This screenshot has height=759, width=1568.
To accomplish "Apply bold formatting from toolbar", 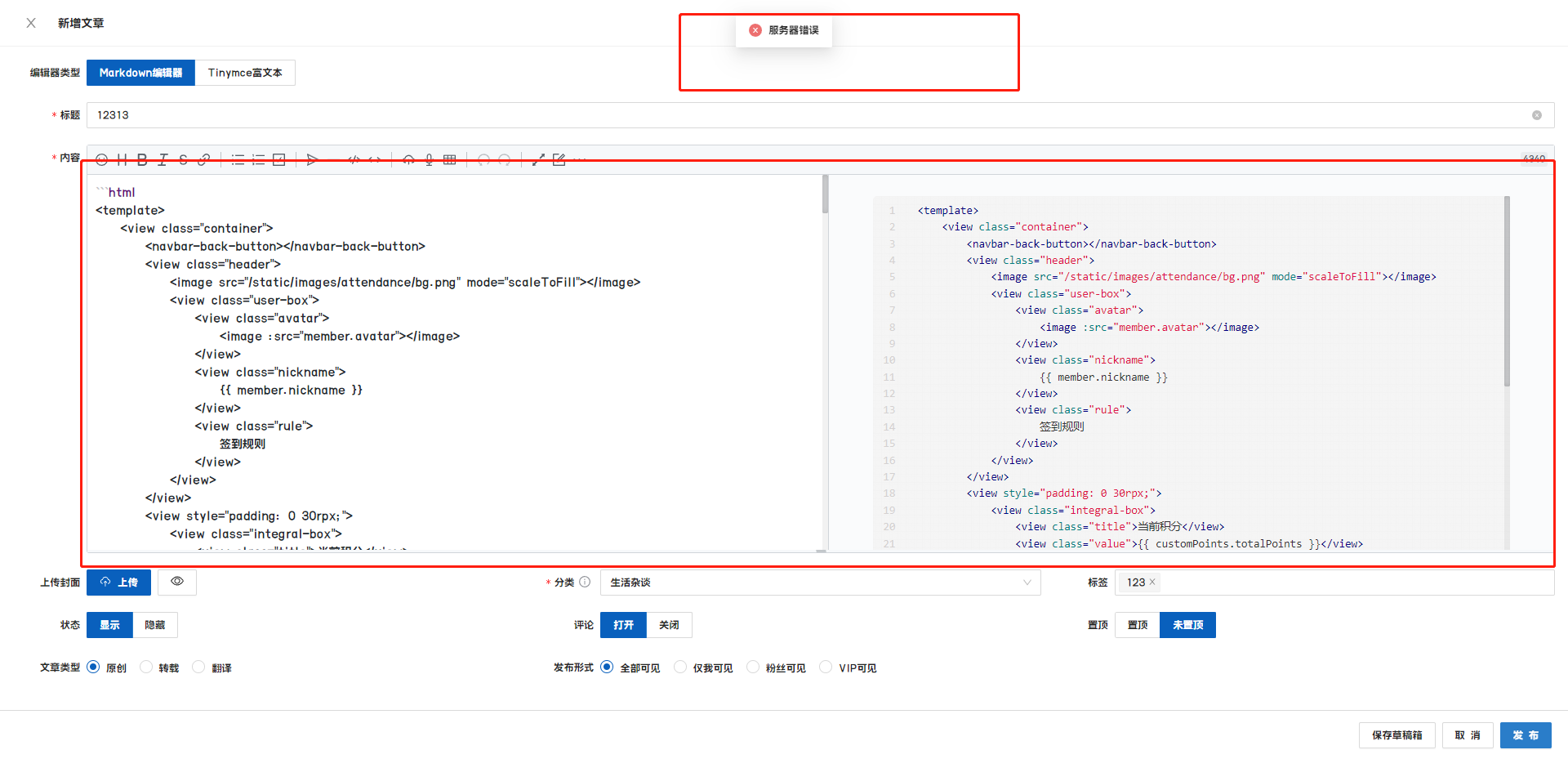I will [x=142, y=160].
